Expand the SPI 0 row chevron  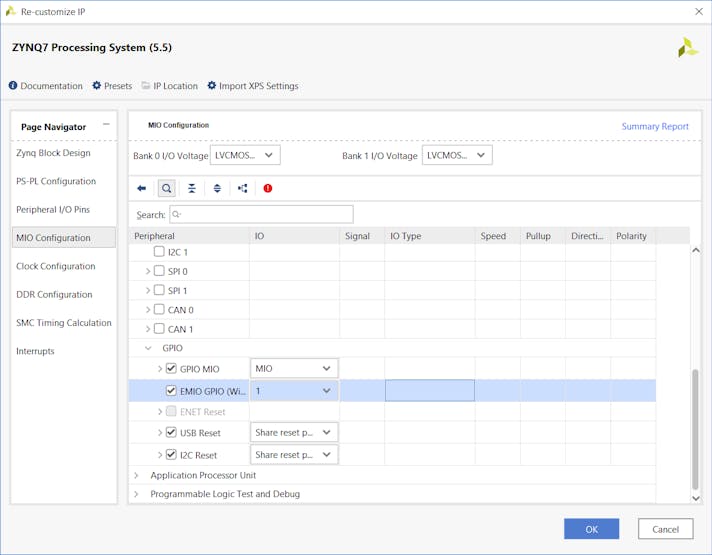tap(148, 271)
